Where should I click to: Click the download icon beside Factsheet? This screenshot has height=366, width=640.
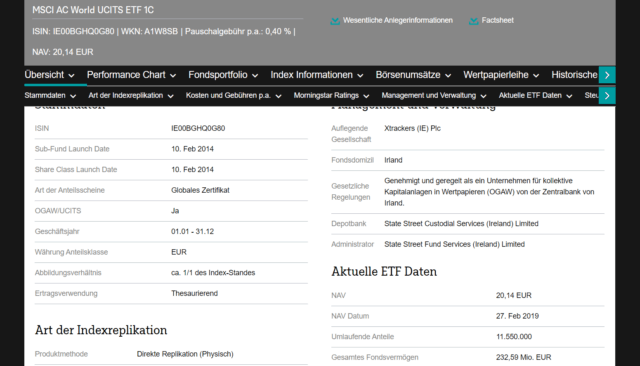pyautogui.click(x=473, y=21)
